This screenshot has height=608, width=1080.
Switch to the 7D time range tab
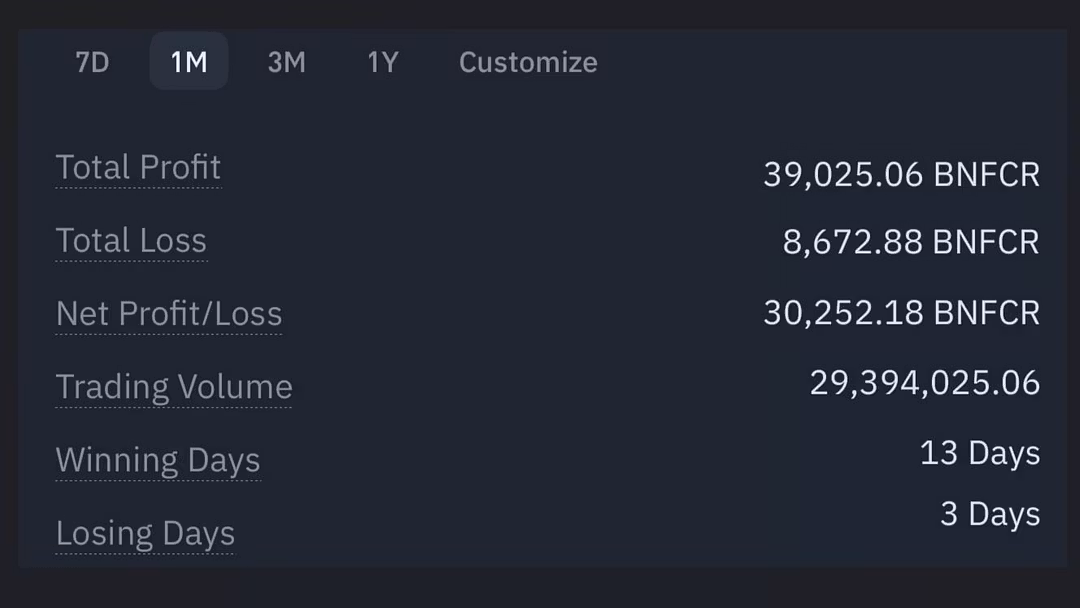point(92,62)
